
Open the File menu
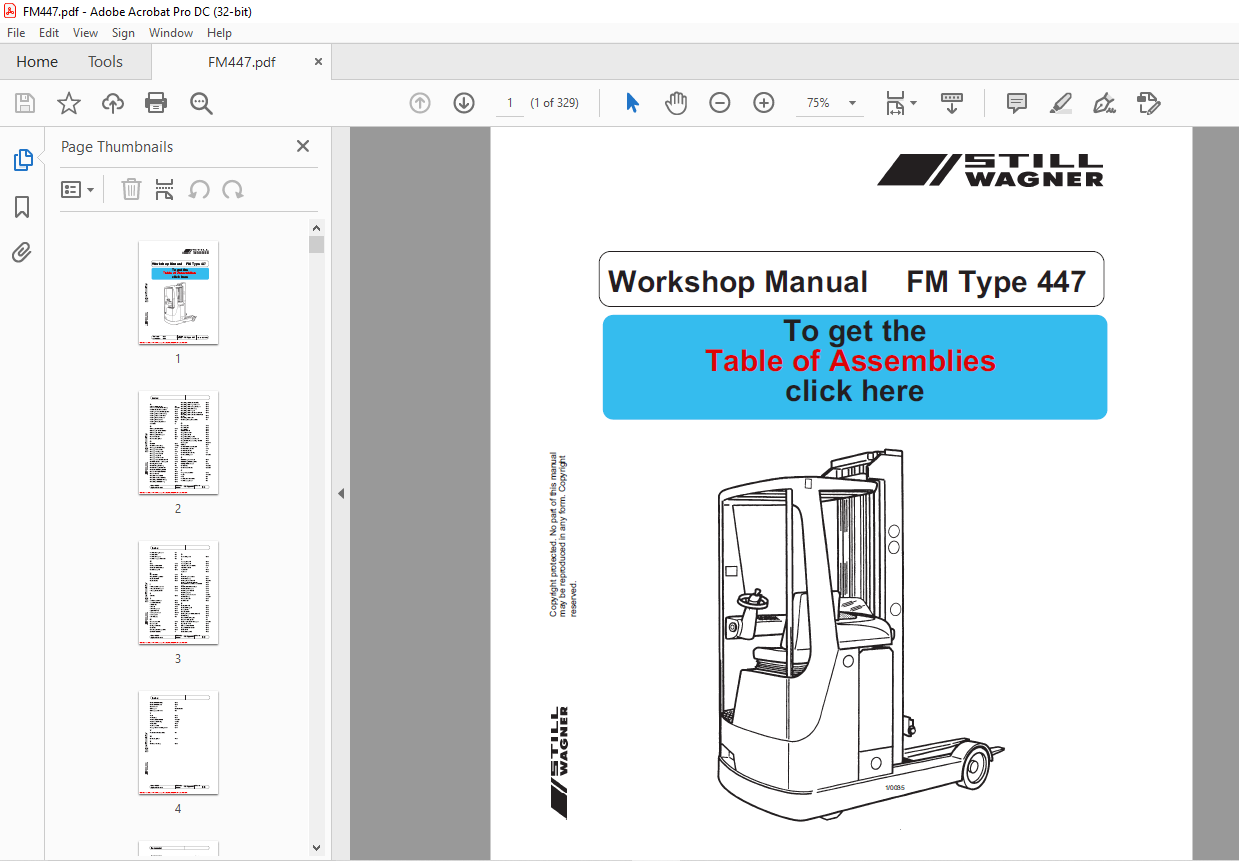[16, 33]
